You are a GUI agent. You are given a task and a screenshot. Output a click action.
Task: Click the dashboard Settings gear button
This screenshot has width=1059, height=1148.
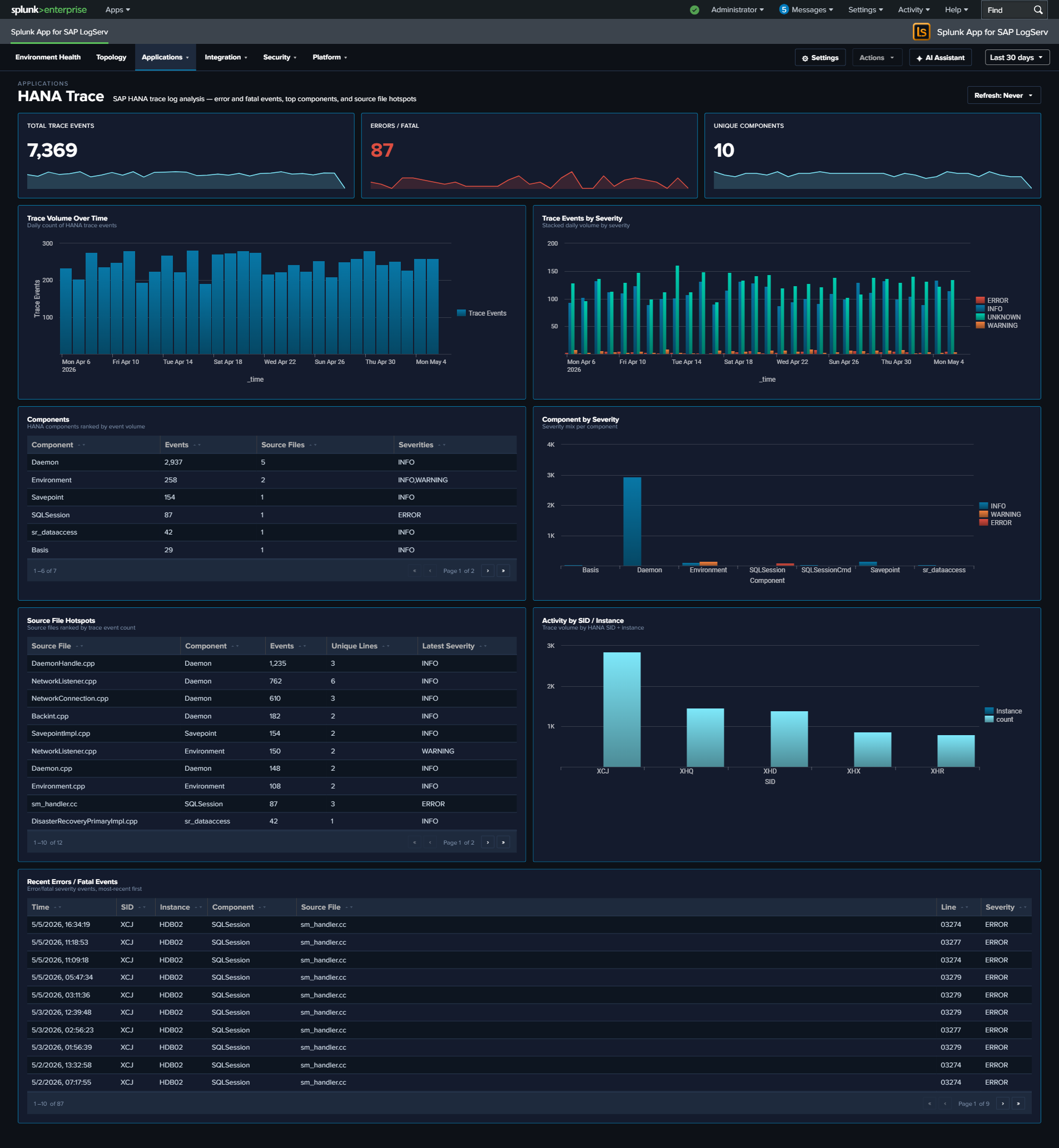pos(820,57)
